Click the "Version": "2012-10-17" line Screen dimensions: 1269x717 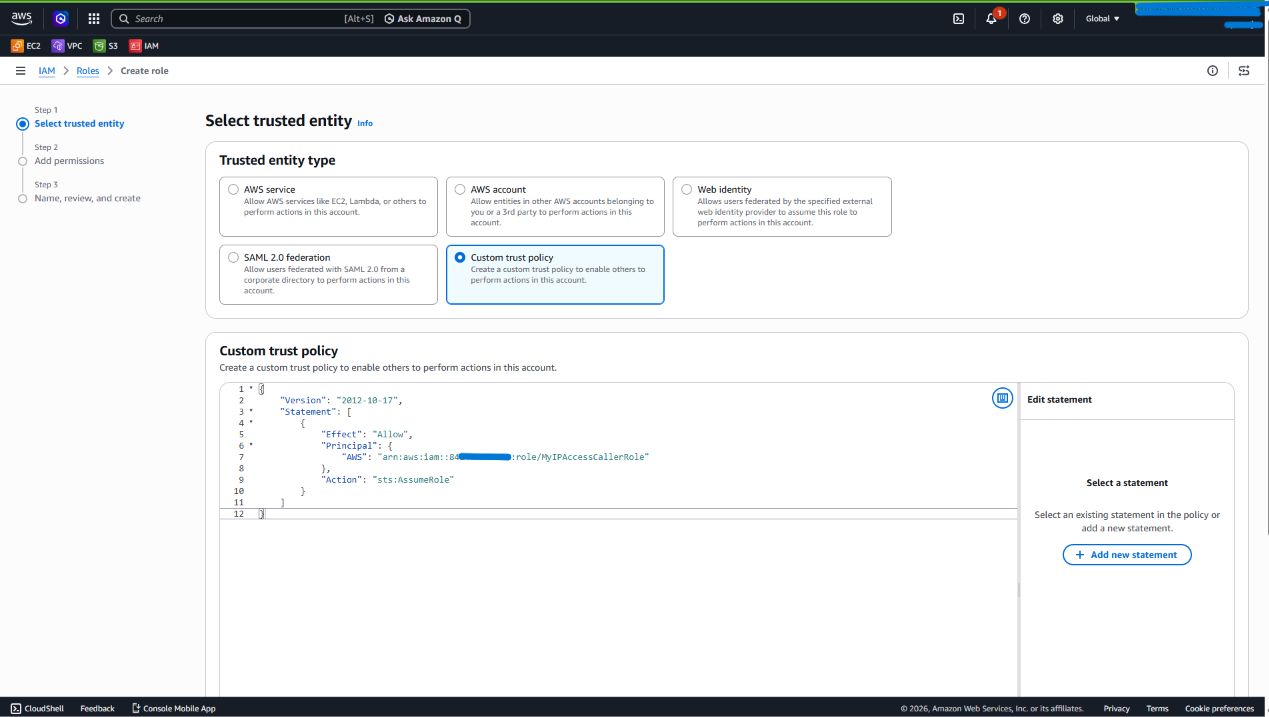[340, 400]
